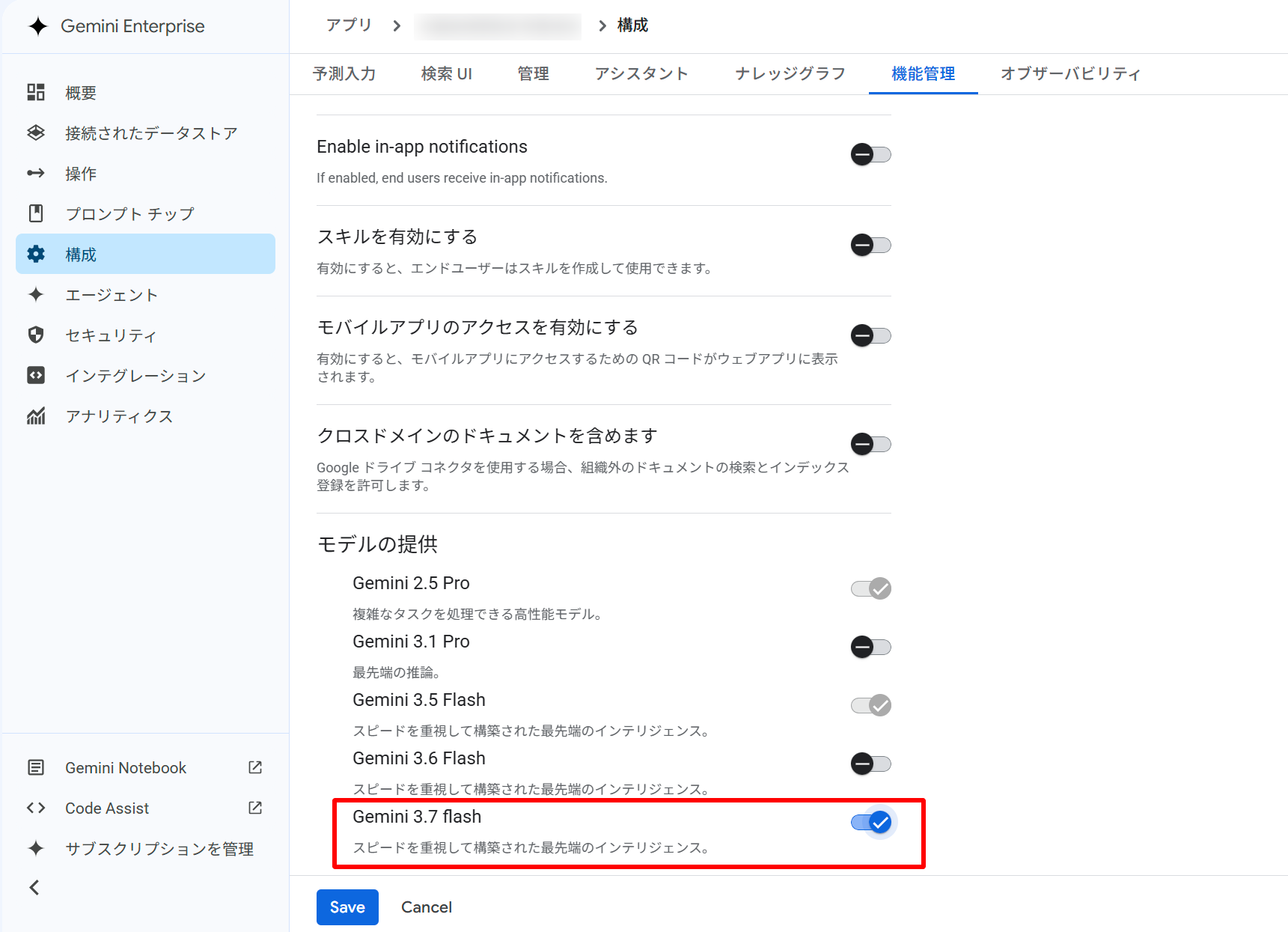
Task: Click the セキュリティ shield icon
Action: (36, 335)
